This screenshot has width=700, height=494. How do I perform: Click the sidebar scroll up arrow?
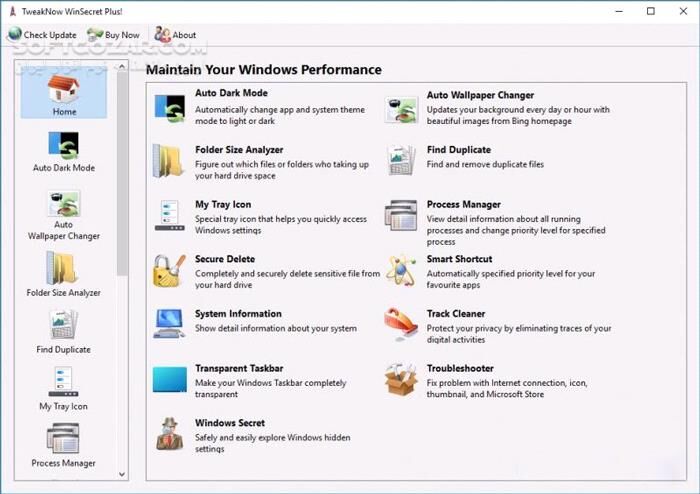click(123, 66)
